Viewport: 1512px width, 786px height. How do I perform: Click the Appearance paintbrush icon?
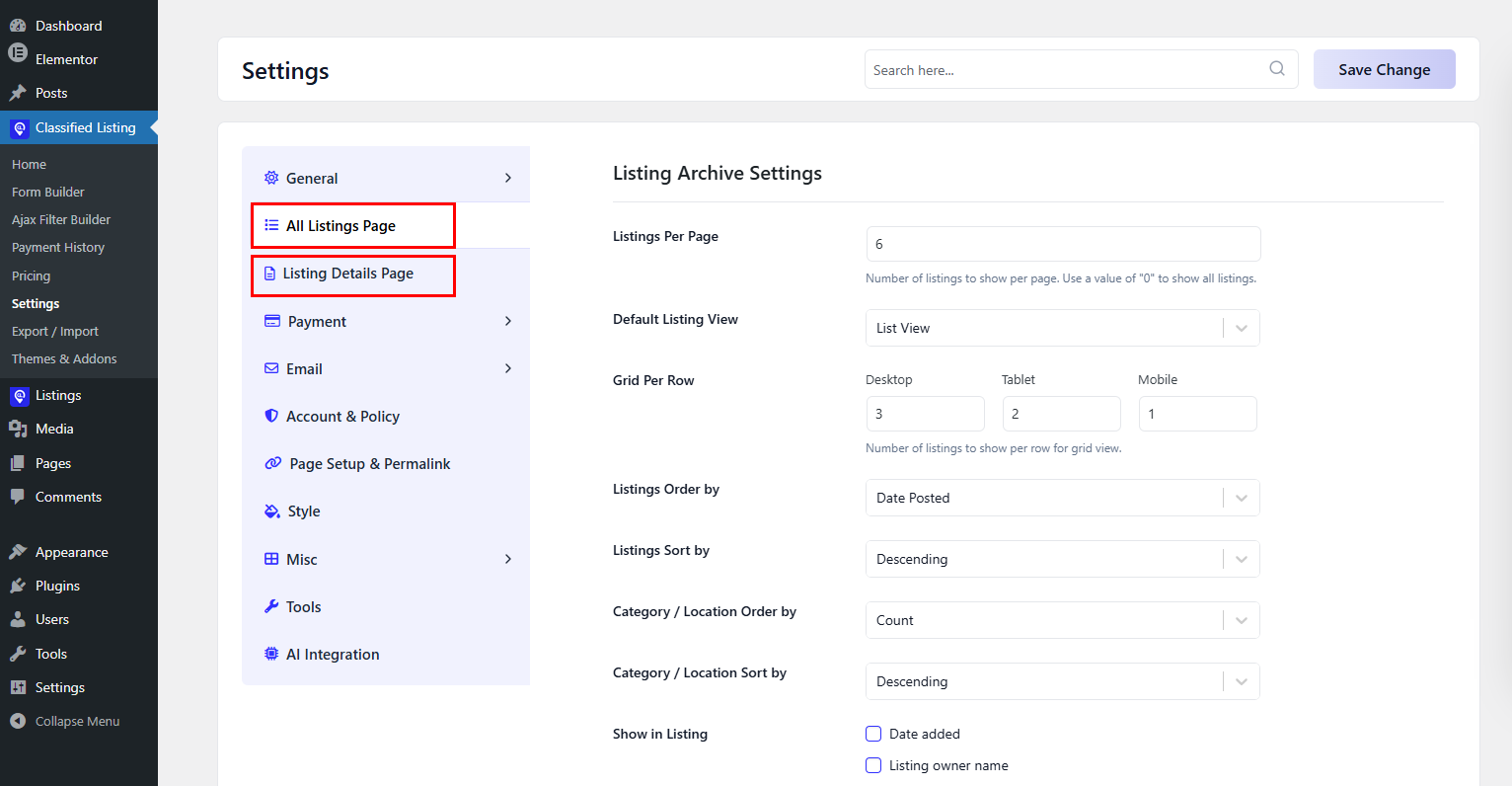[x=18, y=552]
